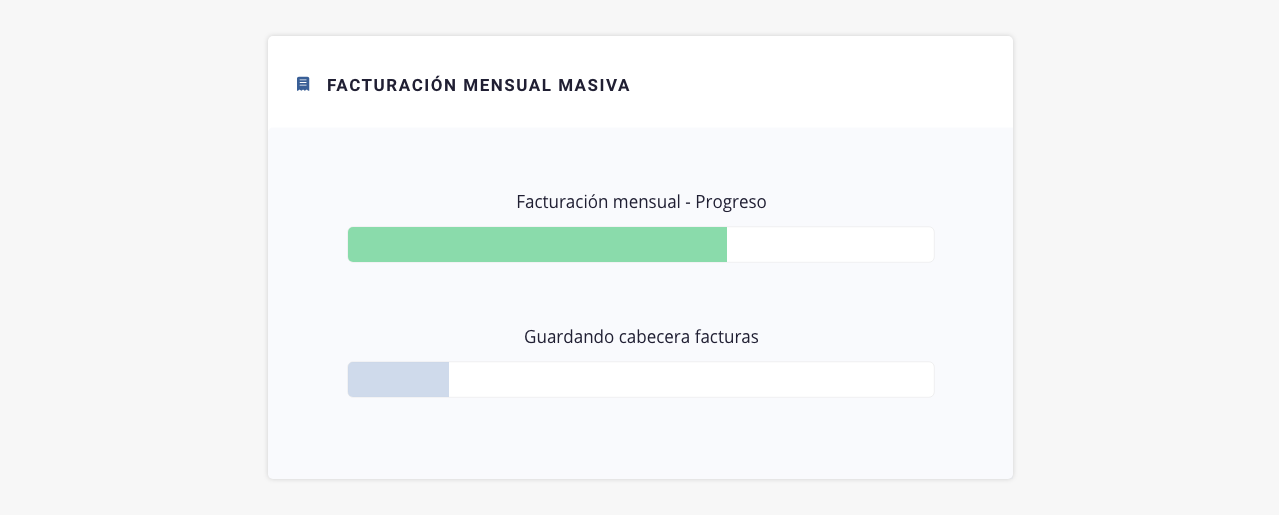
Task: Click the word MENSUAL in the card heading
Action: click(x=509, y=85)
